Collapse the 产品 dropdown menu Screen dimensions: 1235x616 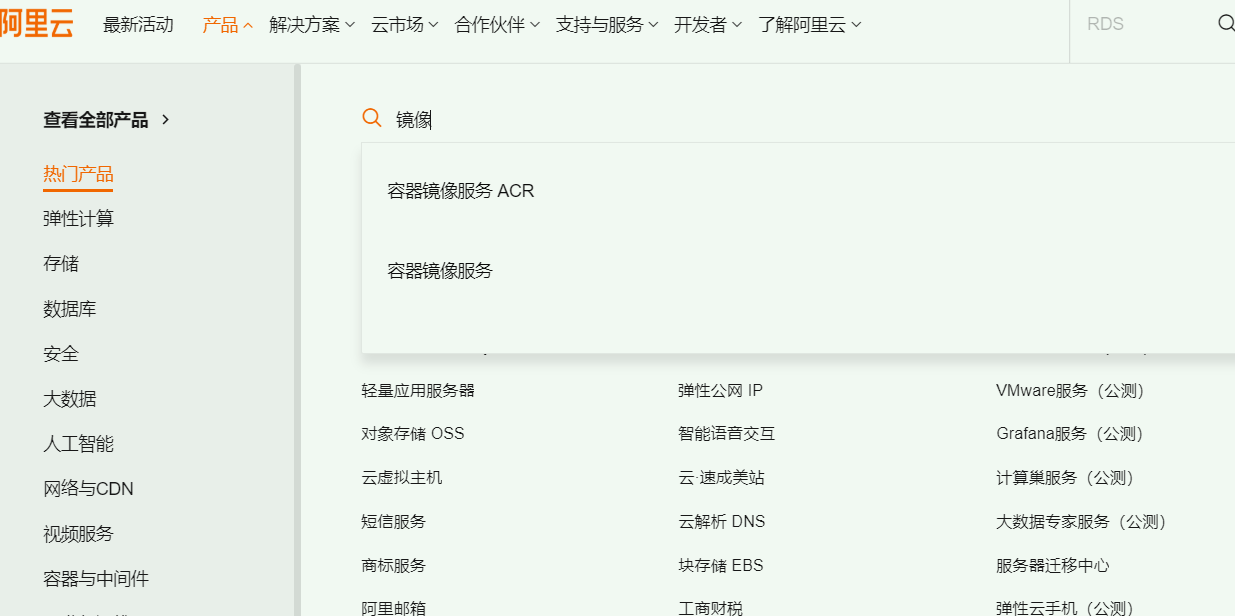(x=227, y=25)
